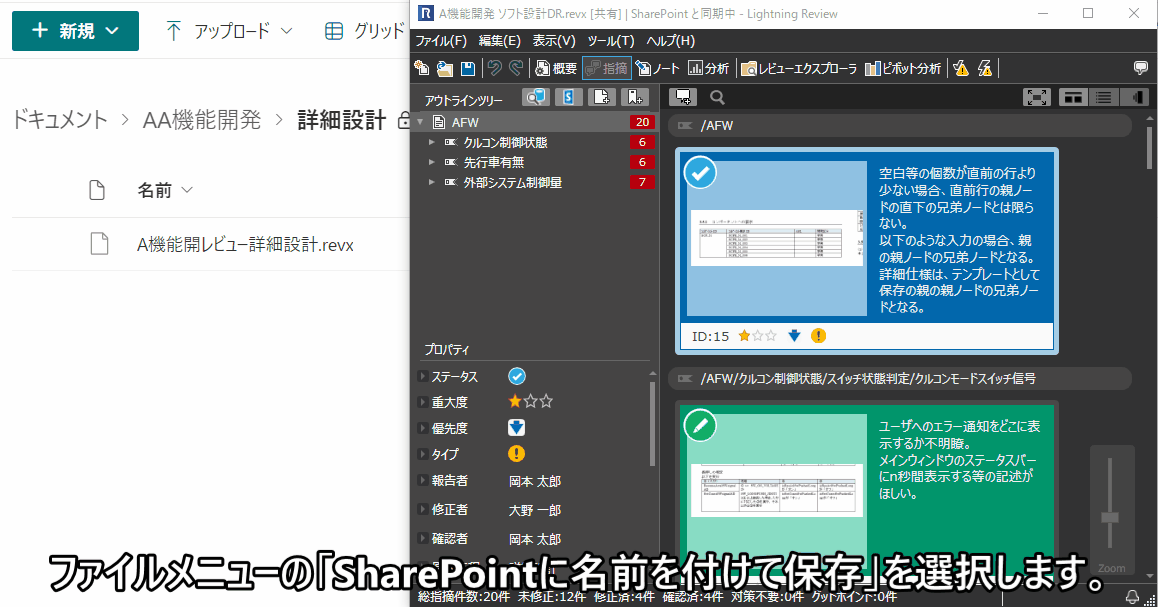The image size is (1158, 607).
Task: Open the 概要 overview view
Action: pos(555,68)
